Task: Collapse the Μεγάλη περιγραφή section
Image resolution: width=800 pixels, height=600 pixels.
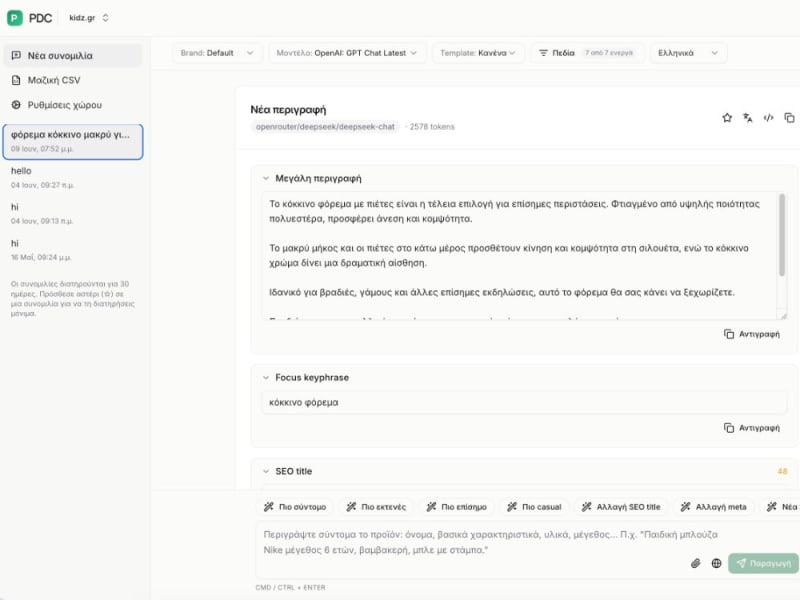Action: point(266,178)
